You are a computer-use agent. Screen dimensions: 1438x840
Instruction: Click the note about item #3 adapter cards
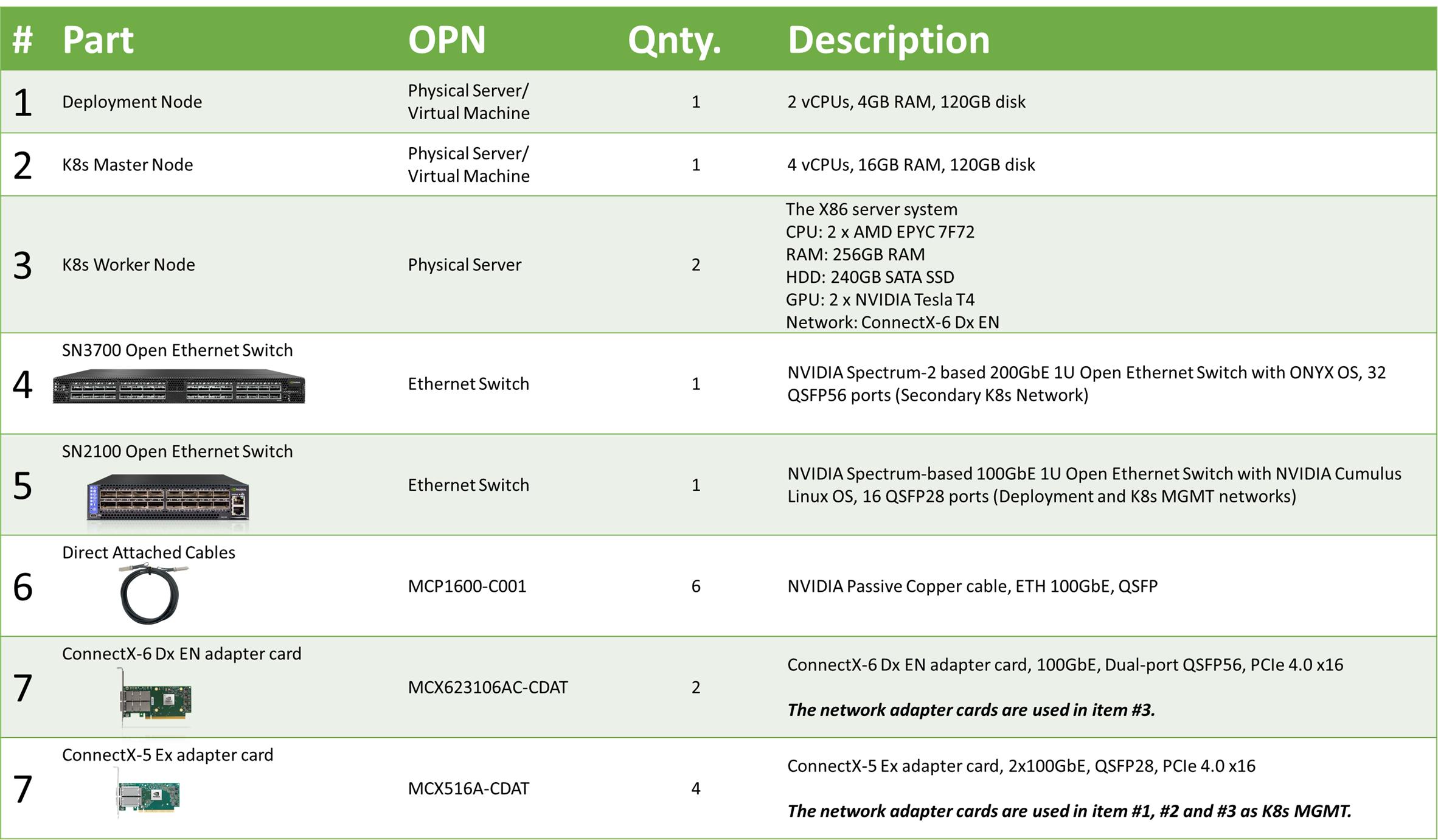tap(971, 710)
